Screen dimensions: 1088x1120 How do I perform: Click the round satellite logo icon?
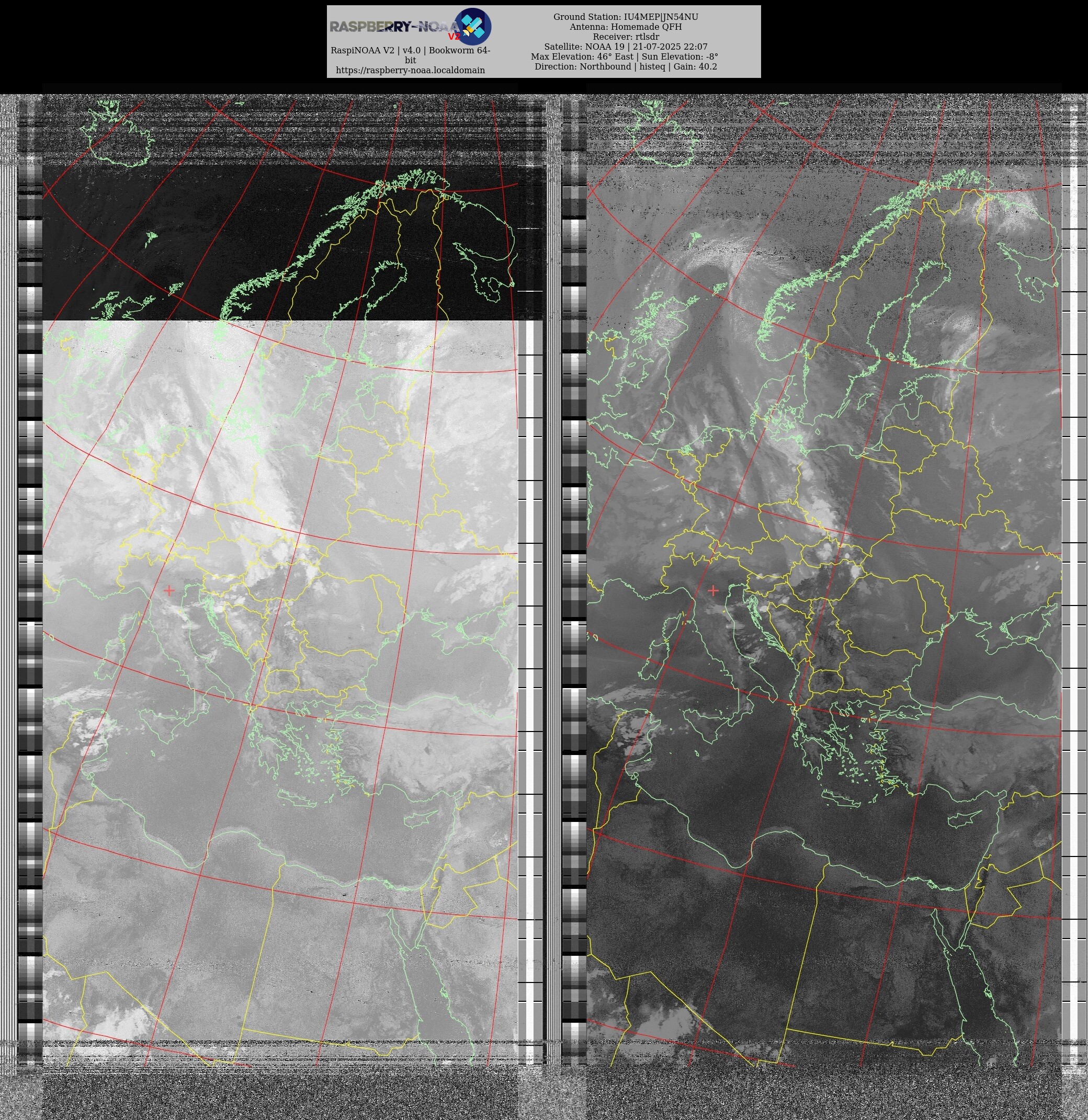pos(473,27)
